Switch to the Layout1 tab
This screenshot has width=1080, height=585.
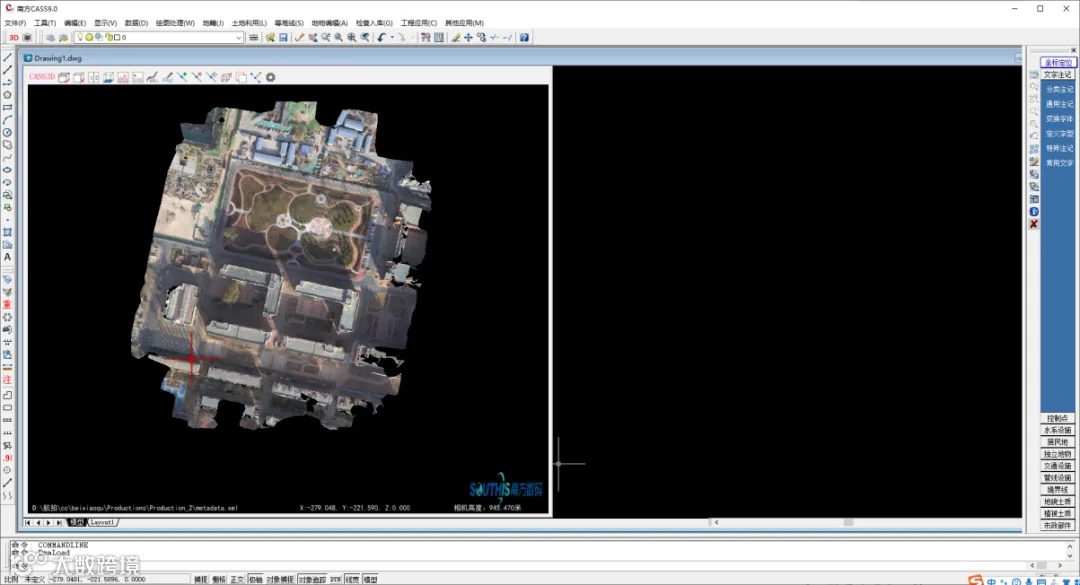tap(103, 522)
